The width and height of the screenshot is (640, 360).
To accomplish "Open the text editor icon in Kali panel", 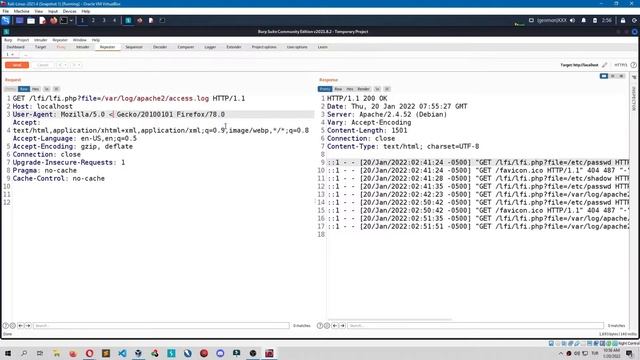I will pyautogui.click(x=42, y=20).
